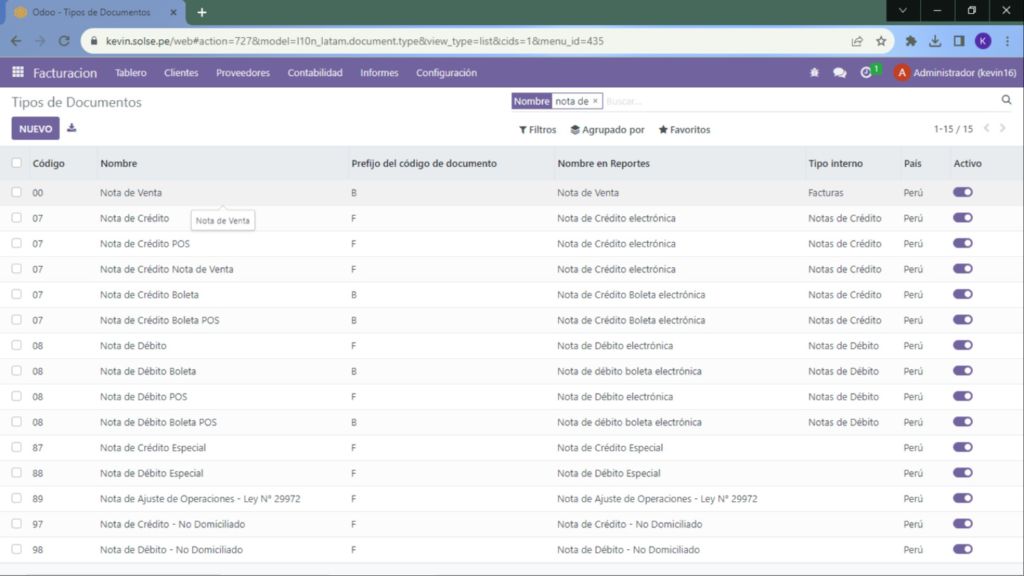This screenshot has width=1024, height=576.
Task: Open the Agrupado por dropdown
Action: tap(607, 130)
